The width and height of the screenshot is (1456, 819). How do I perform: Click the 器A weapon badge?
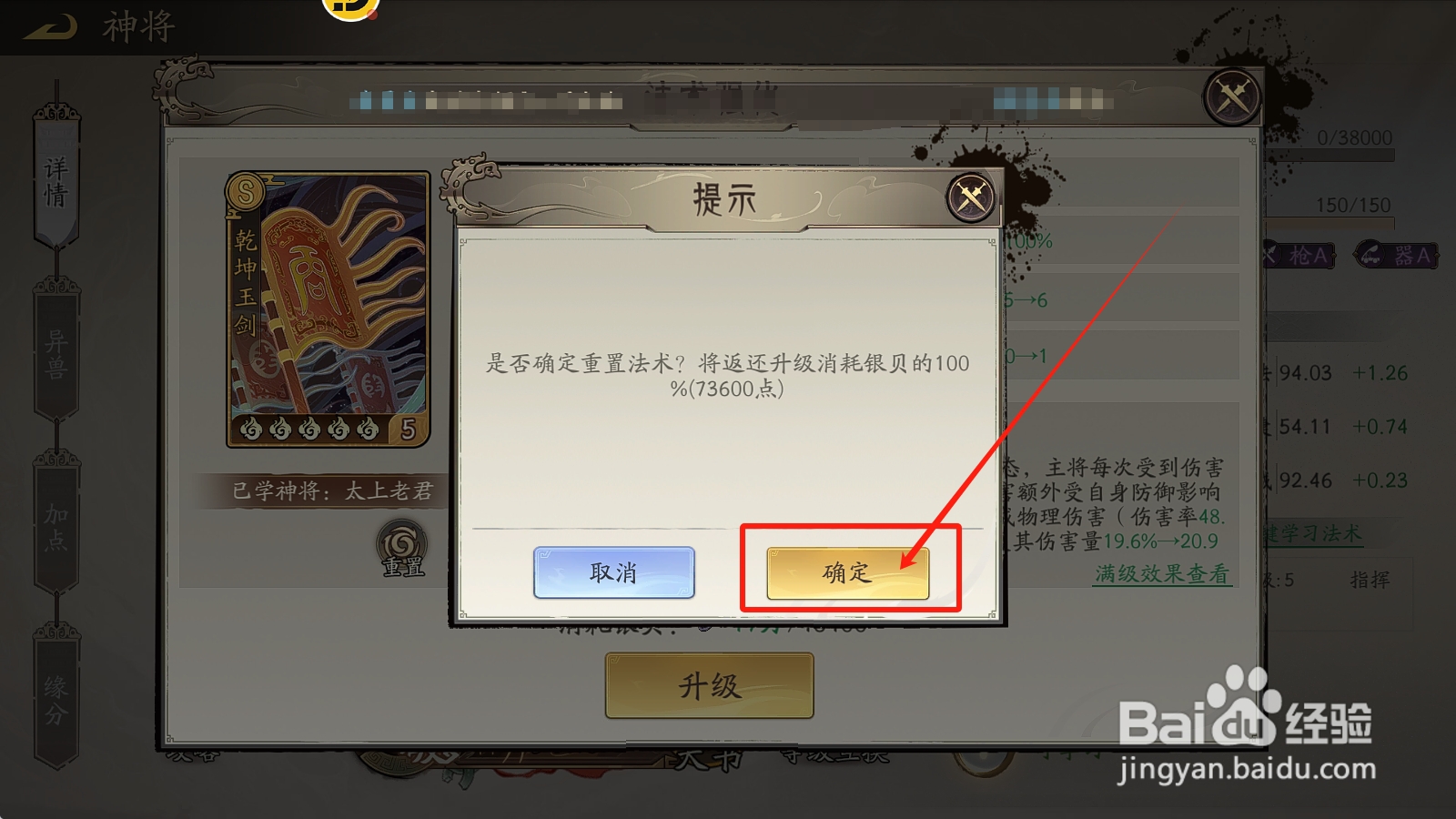click(1397, 256)
